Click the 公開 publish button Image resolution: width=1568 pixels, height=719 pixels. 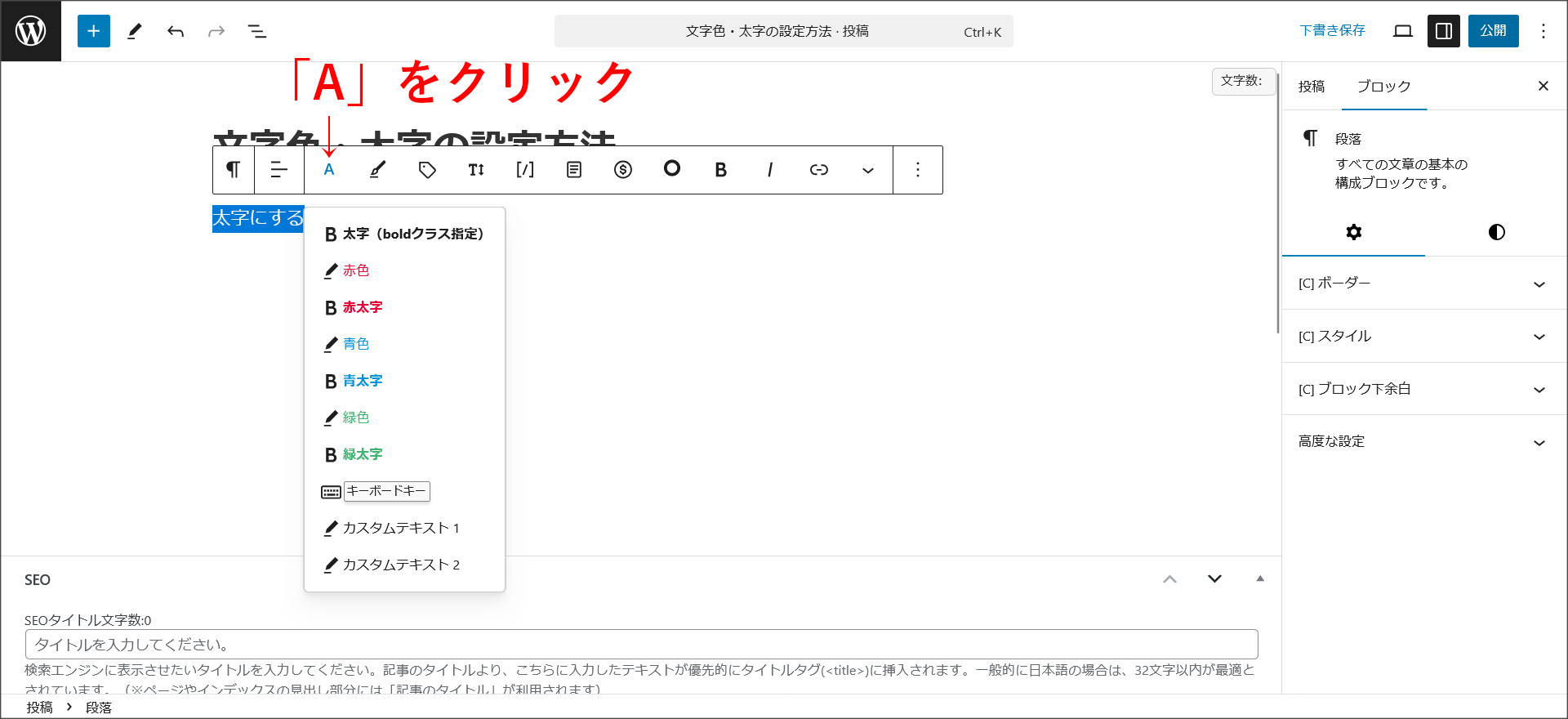[x=1494, y=31]
